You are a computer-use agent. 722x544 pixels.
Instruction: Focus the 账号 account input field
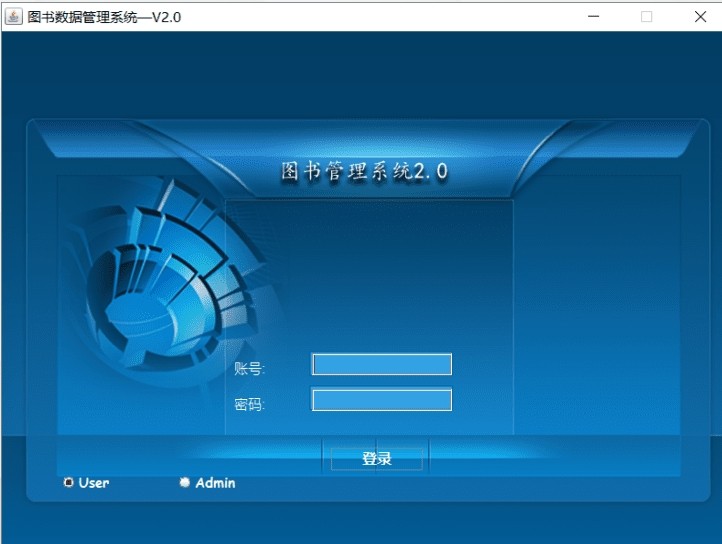tap(382, 365)
